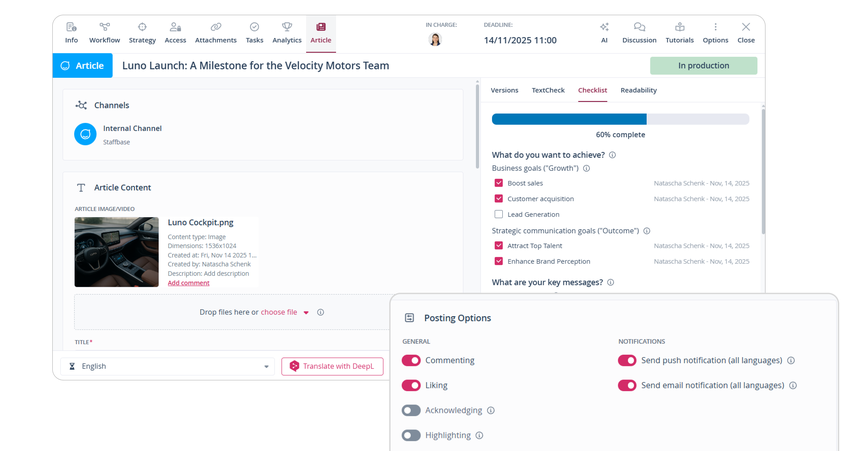This screenshot has width=858, height=451.
Task: Disable the Liking toggle
Action: point(411,385)
